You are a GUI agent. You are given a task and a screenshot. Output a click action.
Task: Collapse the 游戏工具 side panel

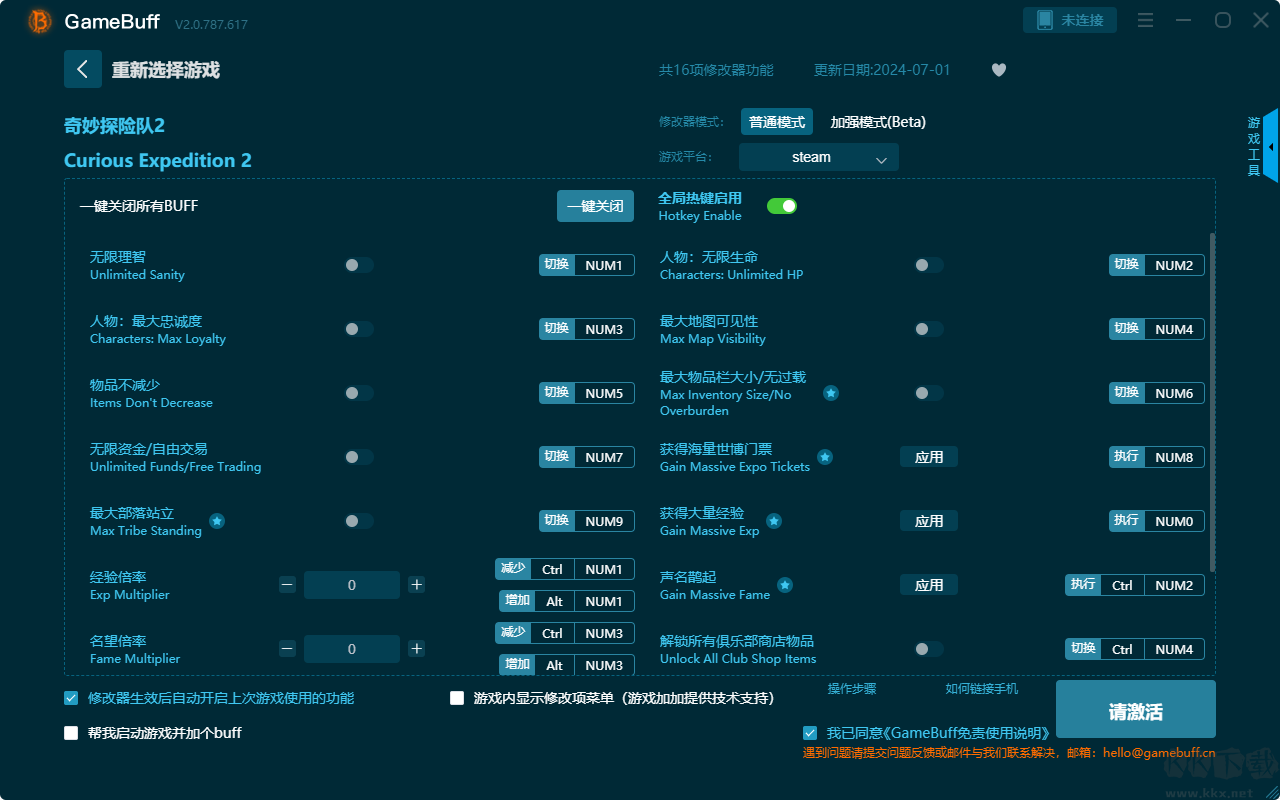point(1268,146)
